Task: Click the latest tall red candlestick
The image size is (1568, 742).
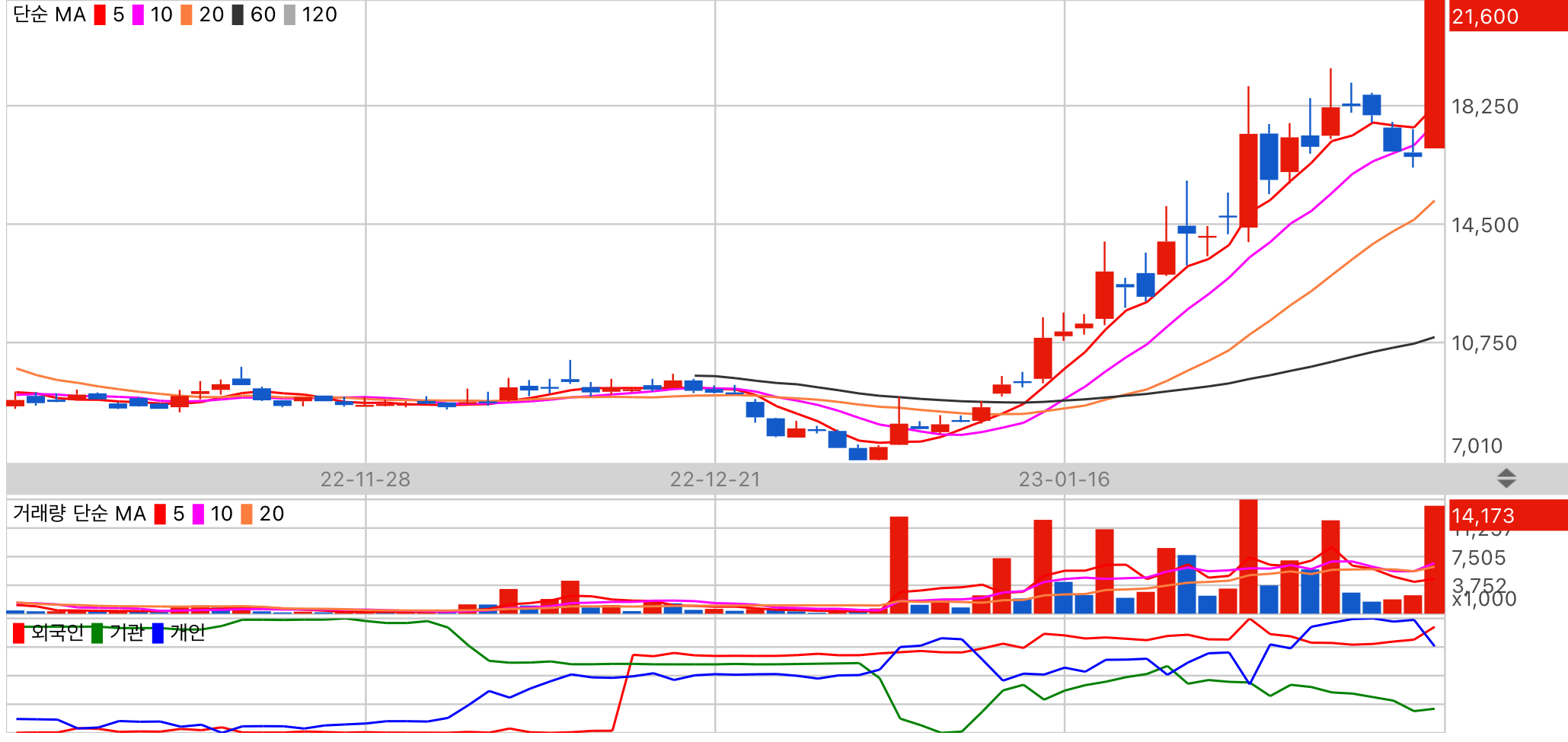Action: point(1435,74)
